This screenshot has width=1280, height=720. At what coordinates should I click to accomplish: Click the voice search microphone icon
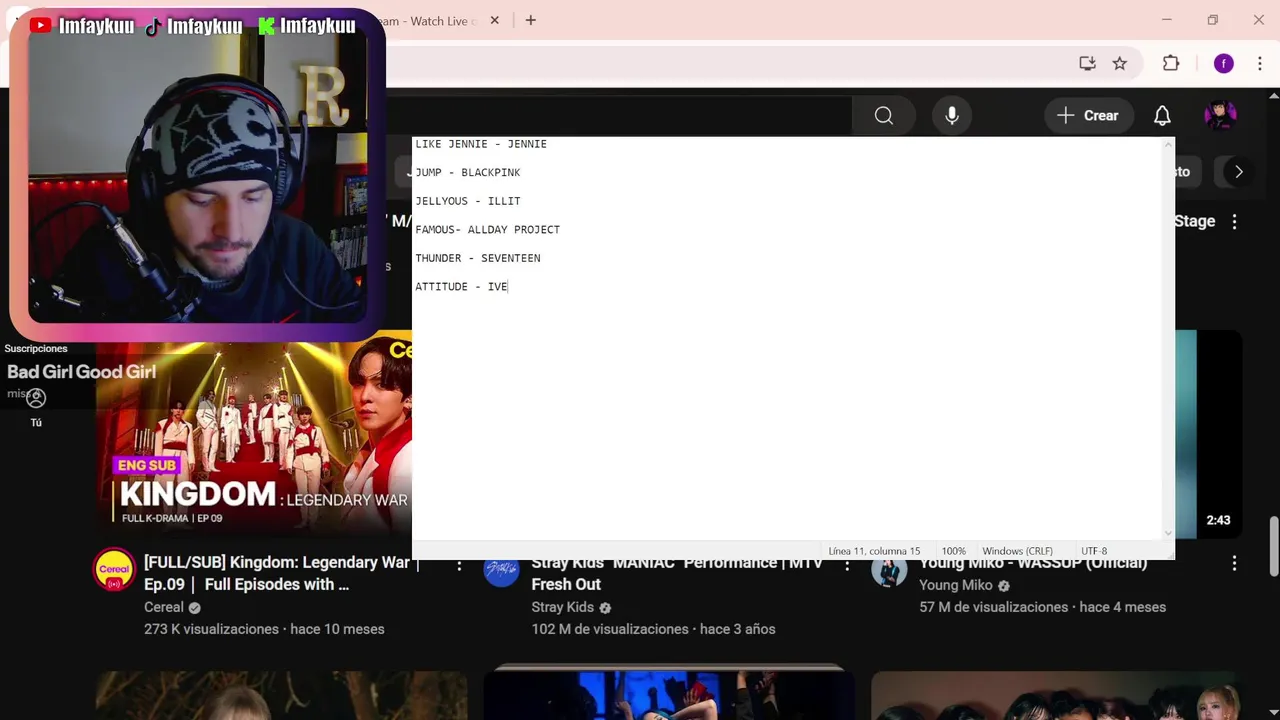click(x=952, y=116)
